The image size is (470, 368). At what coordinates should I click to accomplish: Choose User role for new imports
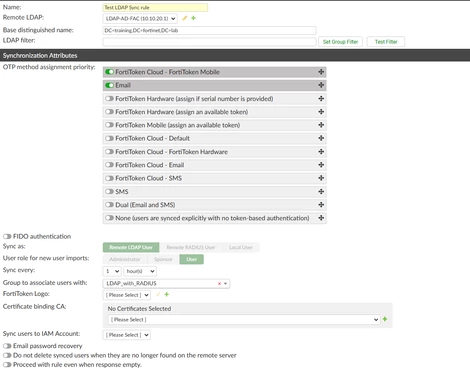pyautogui.click(x=192, y=259)
